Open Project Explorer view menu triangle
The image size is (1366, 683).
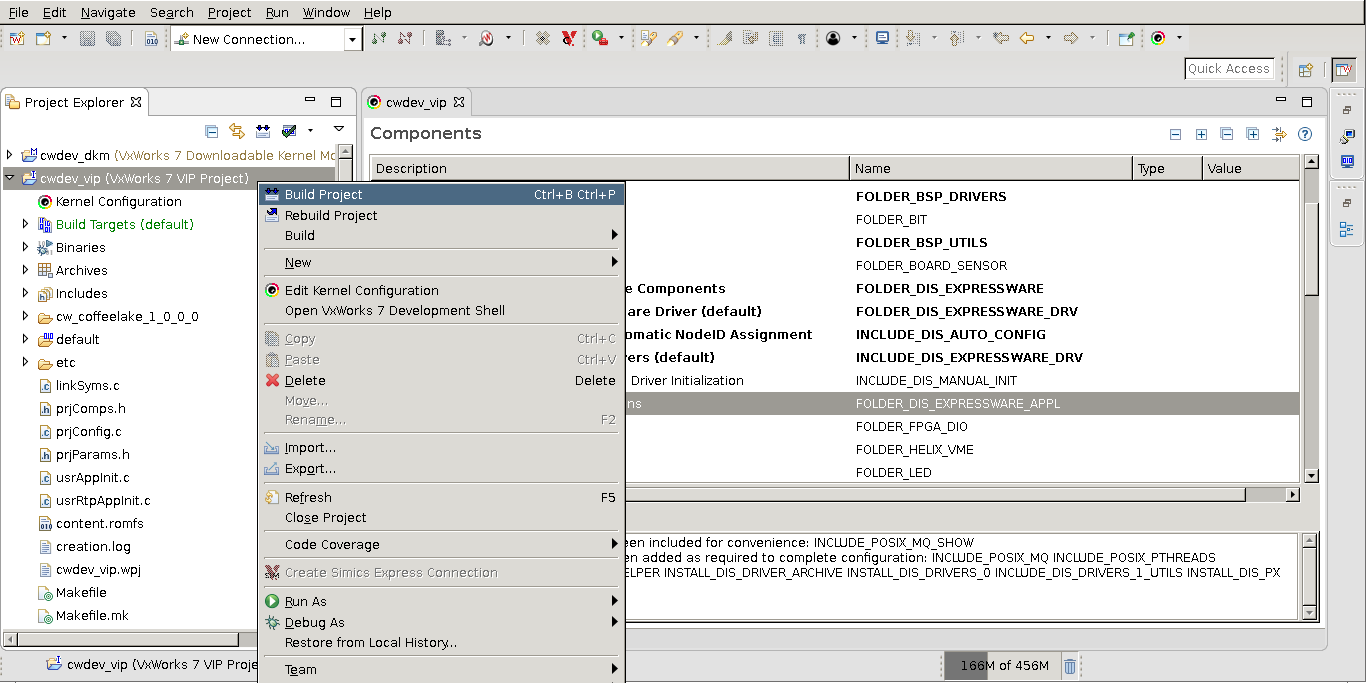click(339, 130)
